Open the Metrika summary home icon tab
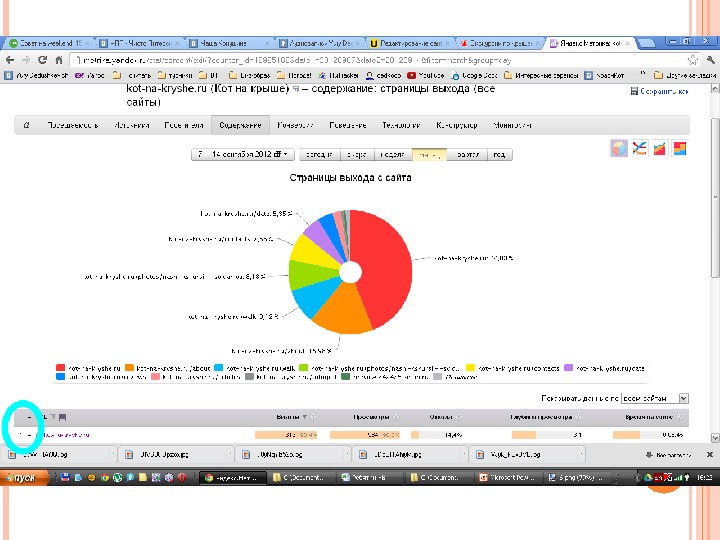 (x=27, y=125)
